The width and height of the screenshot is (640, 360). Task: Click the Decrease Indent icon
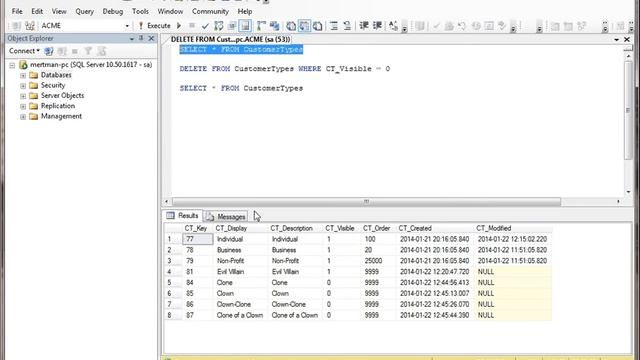click(364, 26)
